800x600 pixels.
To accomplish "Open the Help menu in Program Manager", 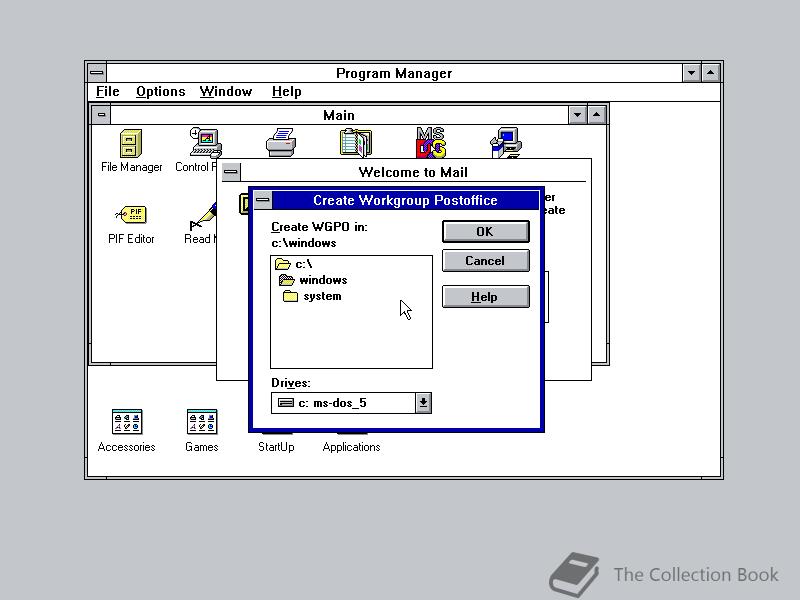I will click(287, 92).
